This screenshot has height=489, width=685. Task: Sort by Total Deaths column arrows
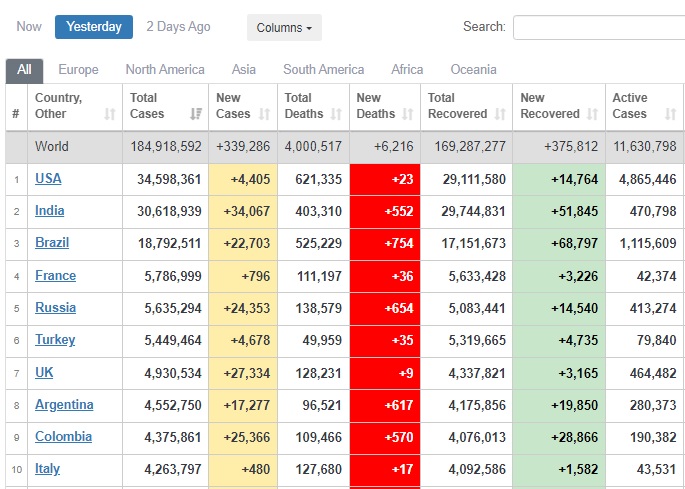336,114
